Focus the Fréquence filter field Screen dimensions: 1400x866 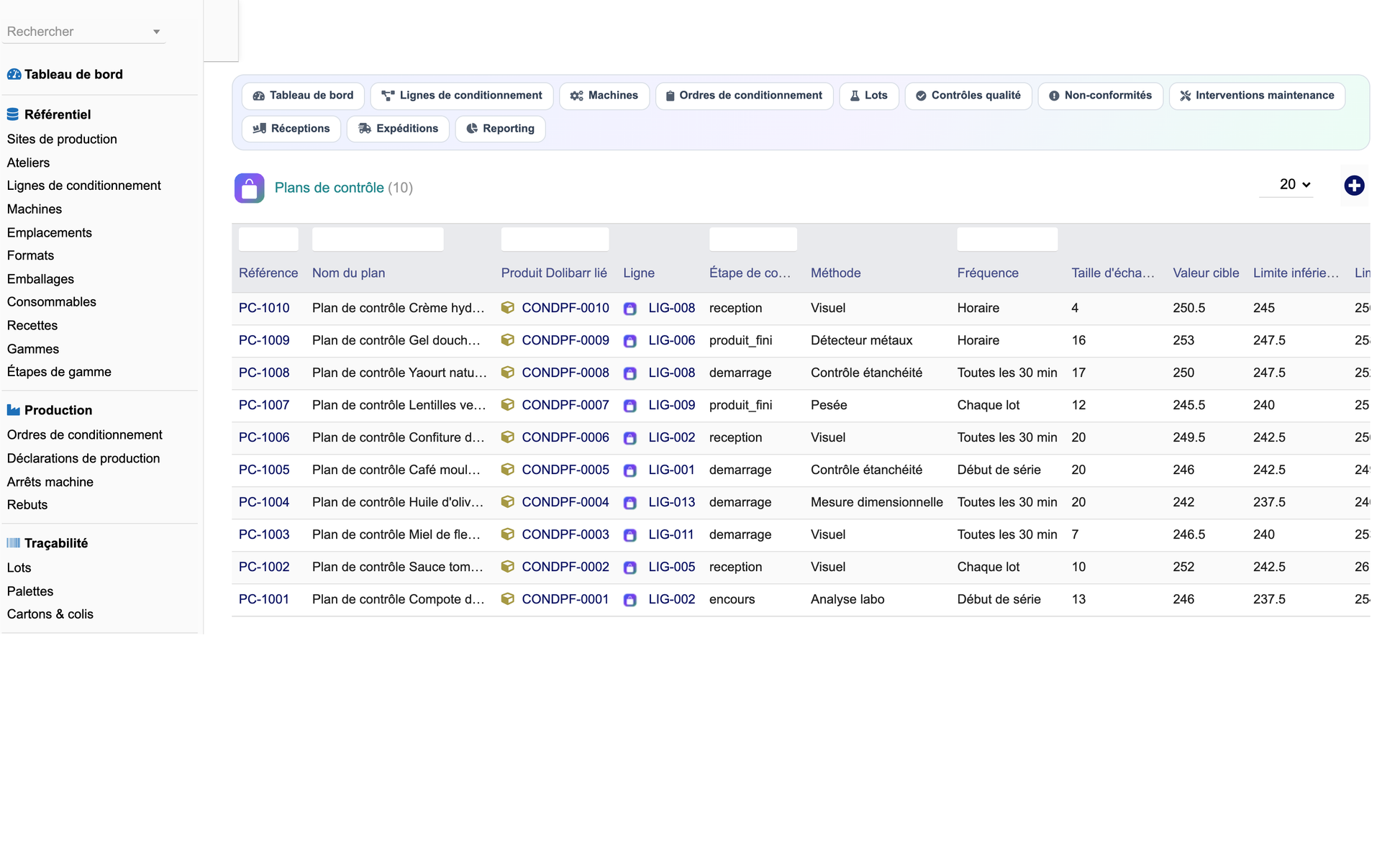click(x=1007, y=239)
